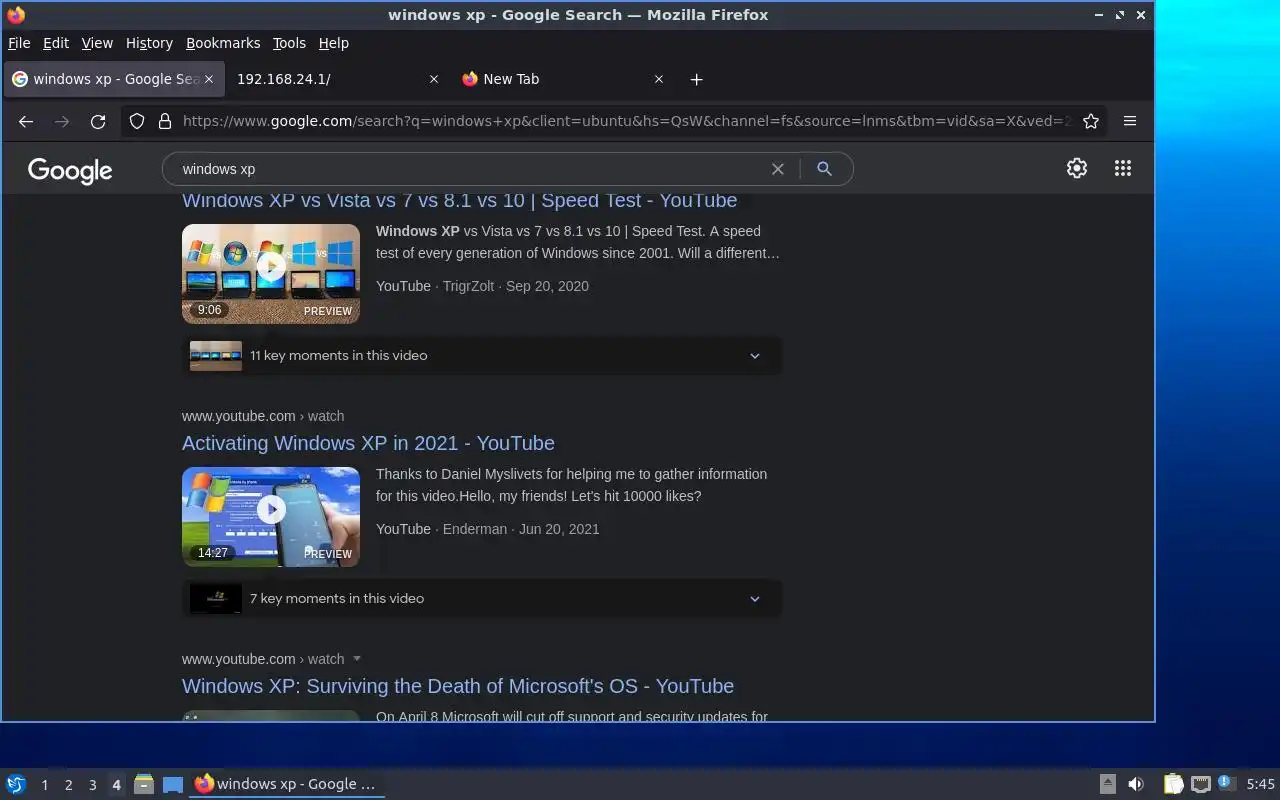Open the taskbar start menu icon

pyautogui.click(x=16, y=784)
